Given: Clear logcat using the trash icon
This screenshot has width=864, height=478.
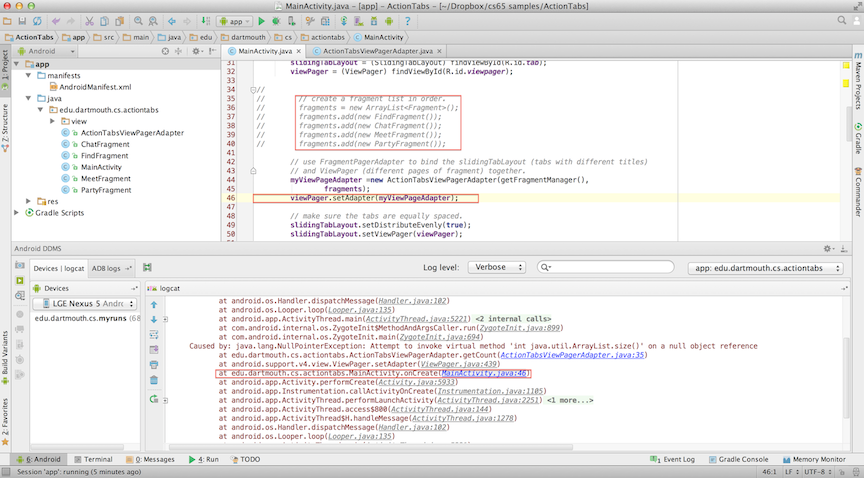Looking at the screenshot, I should tap(153, 380).
